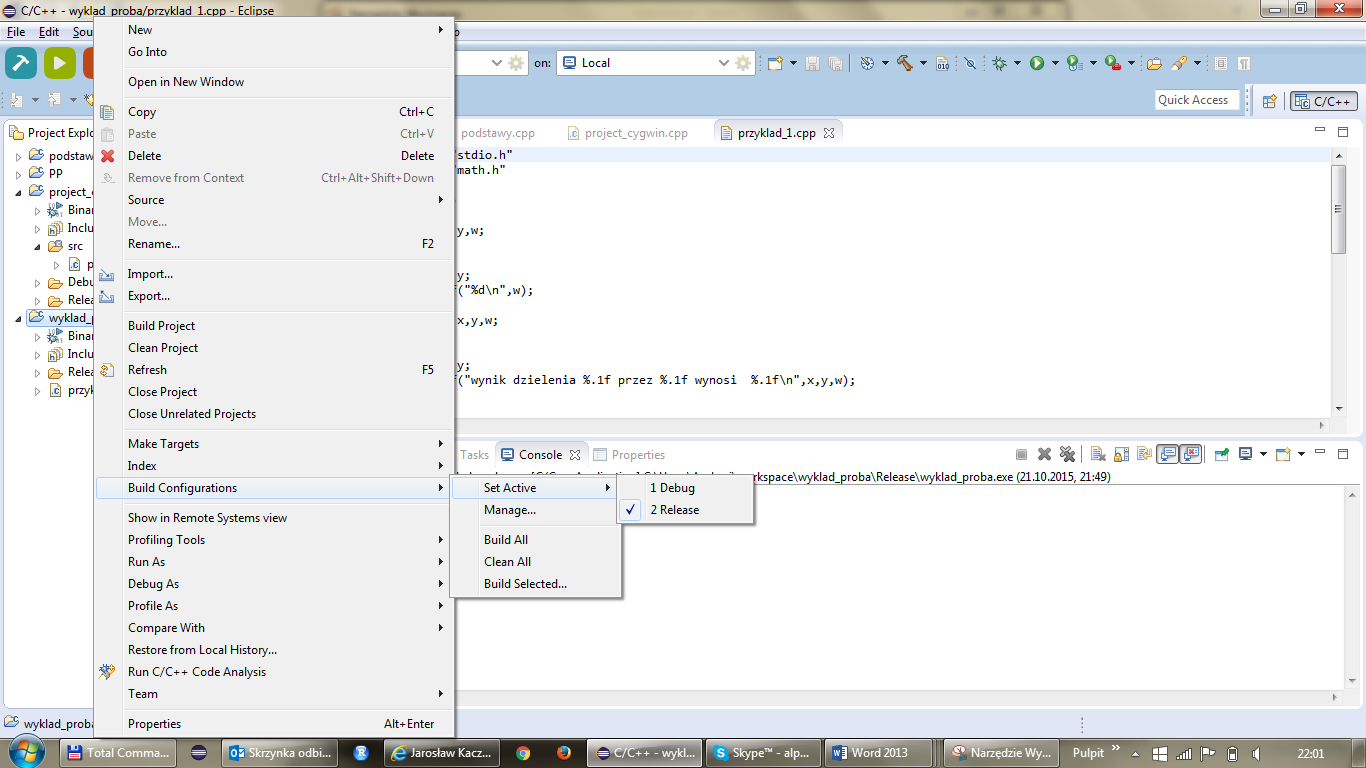1366x768 pixels.
Task: Select Close Project menu entry
Action: [275, 392]
